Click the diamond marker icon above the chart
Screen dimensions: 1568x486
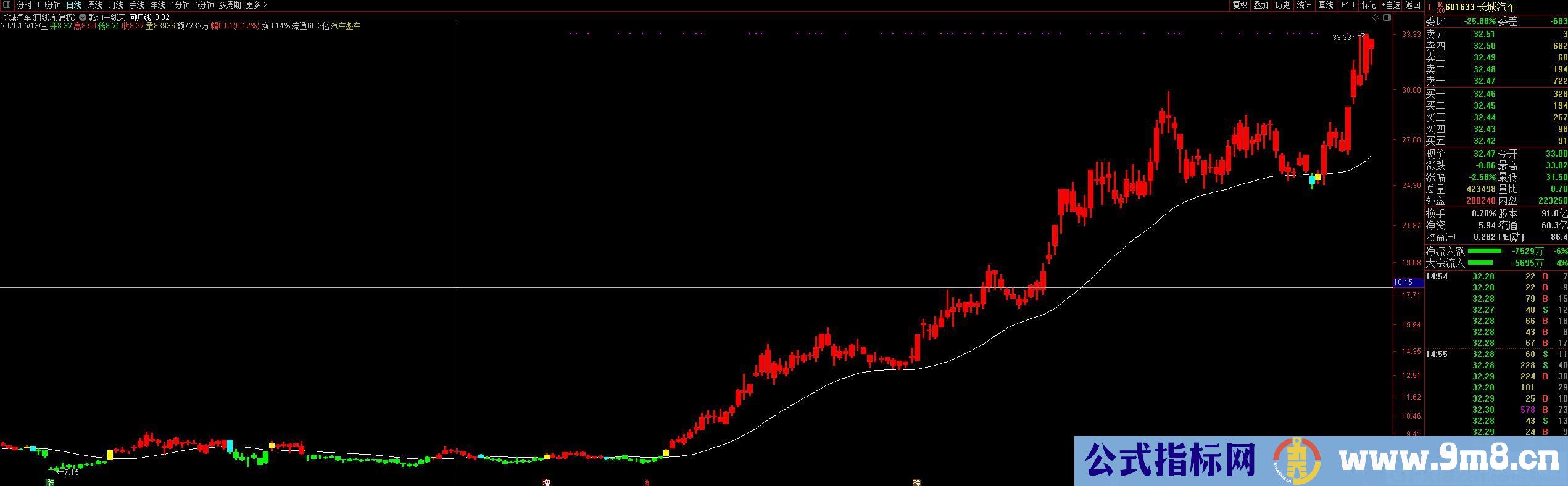[x=1375, y=18]
